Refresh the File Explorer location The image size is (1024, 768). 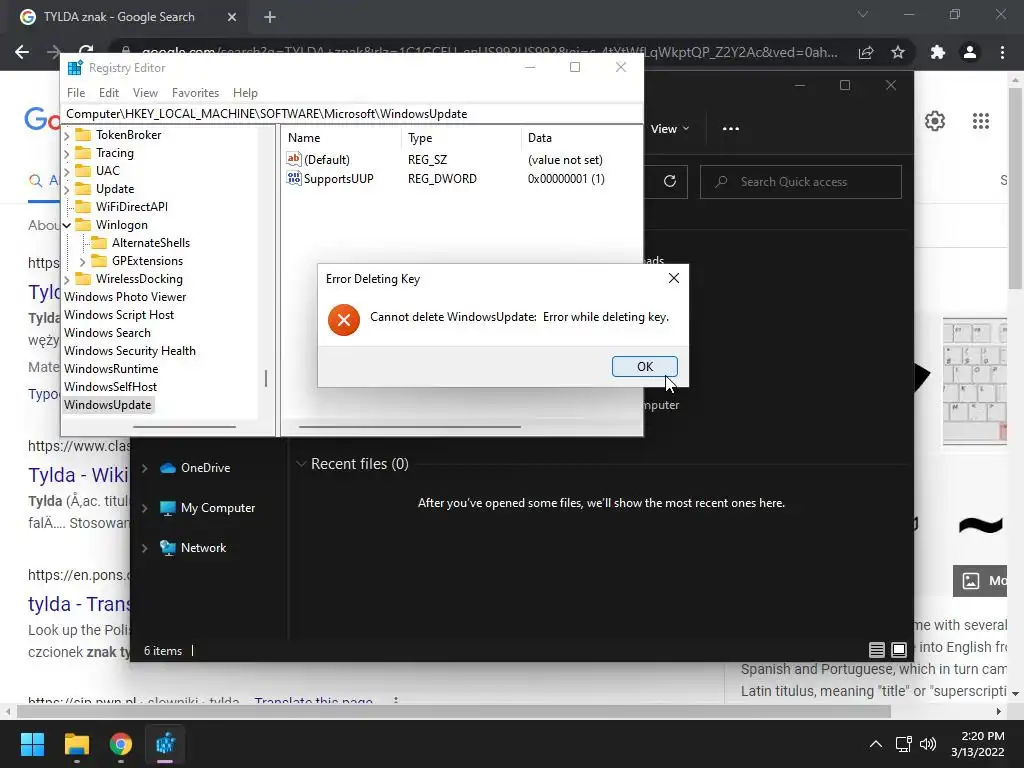pyautogui.click(x=669, y=181)
